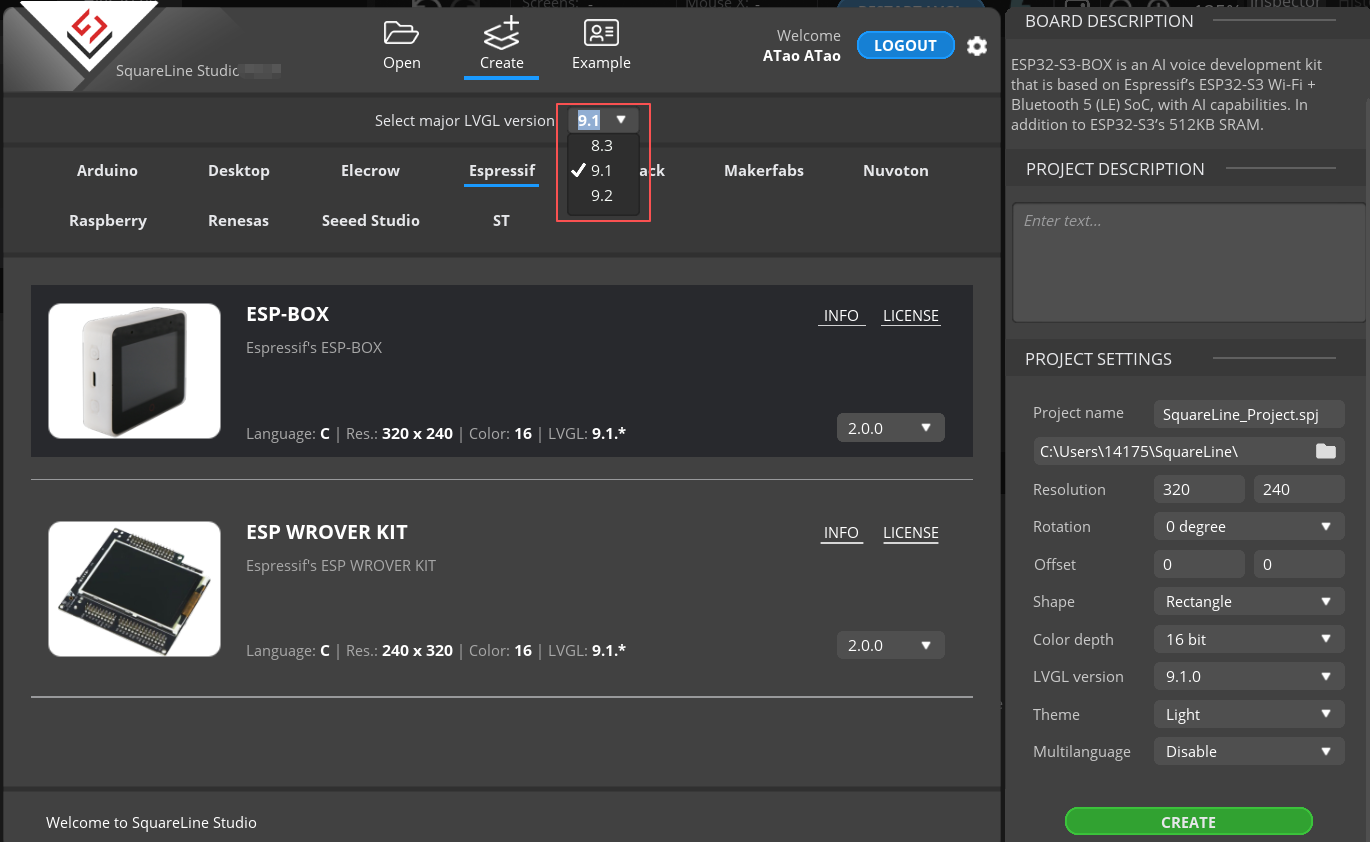Open INFO link for ESP-BOX
The width and height of the screenshot is (1370, 842).
click(x=841, y=316)
